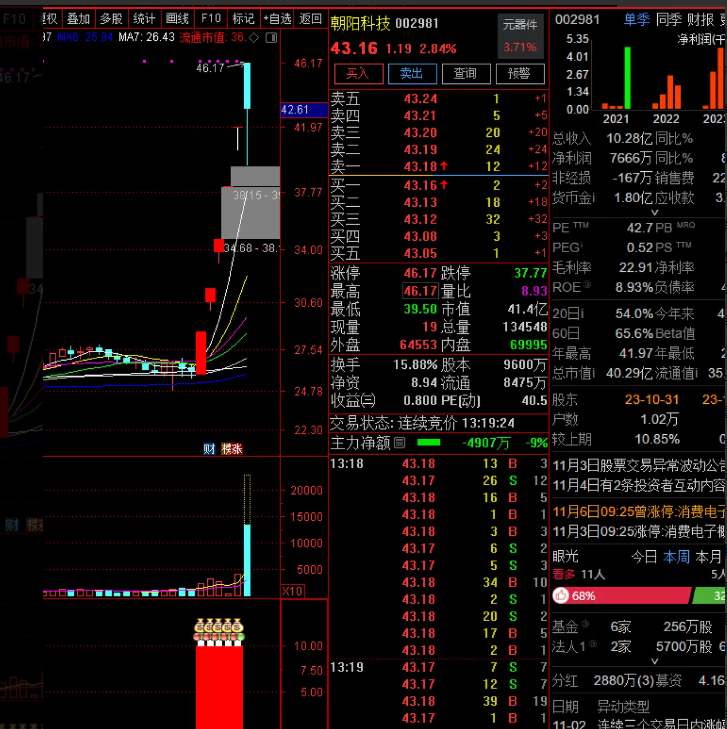Click the 卖出 sell button
The height and width of the screenshot is (729, 727).
point(411,73)
